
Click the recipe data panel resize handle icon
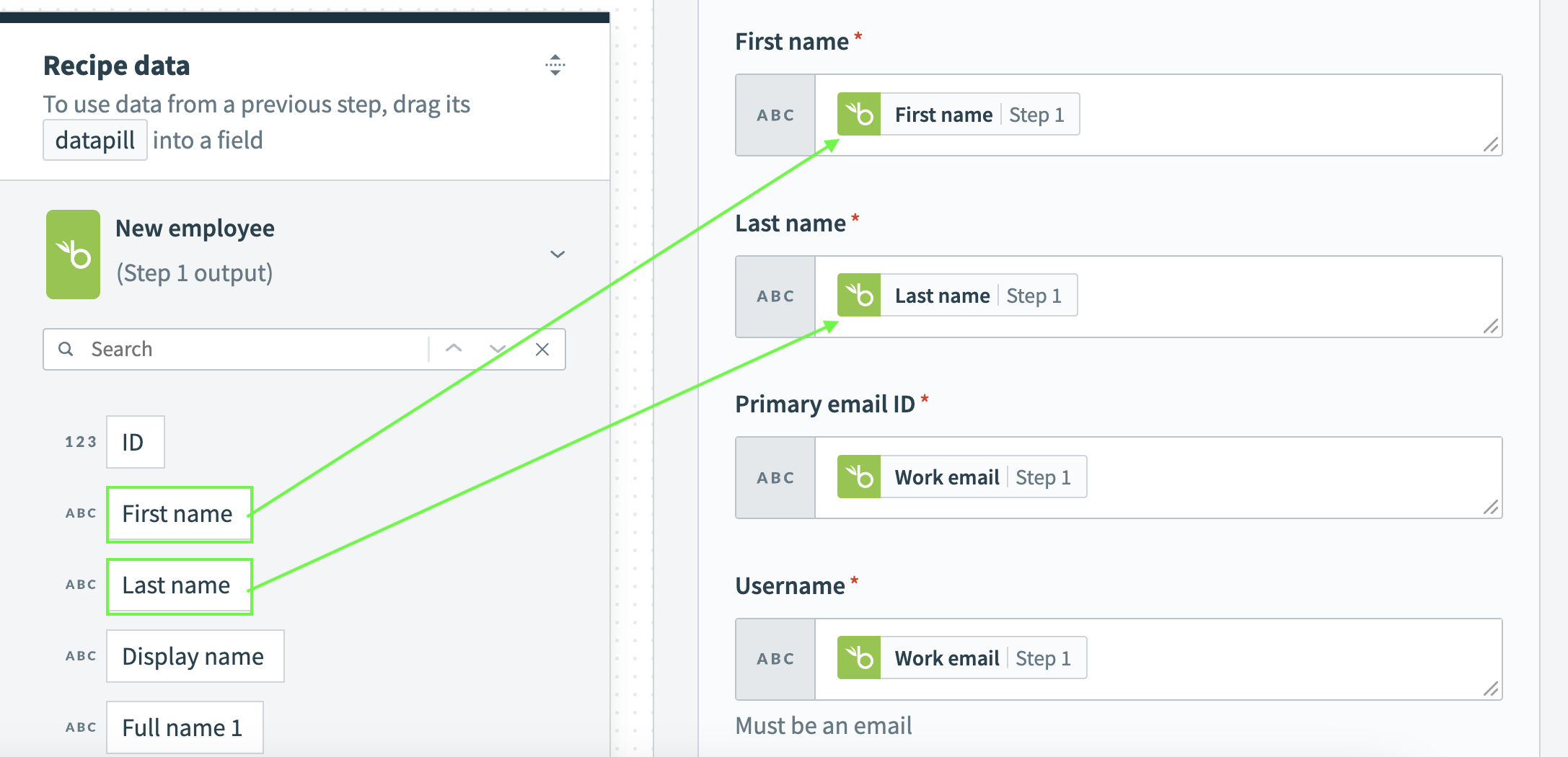coord(555,65)
